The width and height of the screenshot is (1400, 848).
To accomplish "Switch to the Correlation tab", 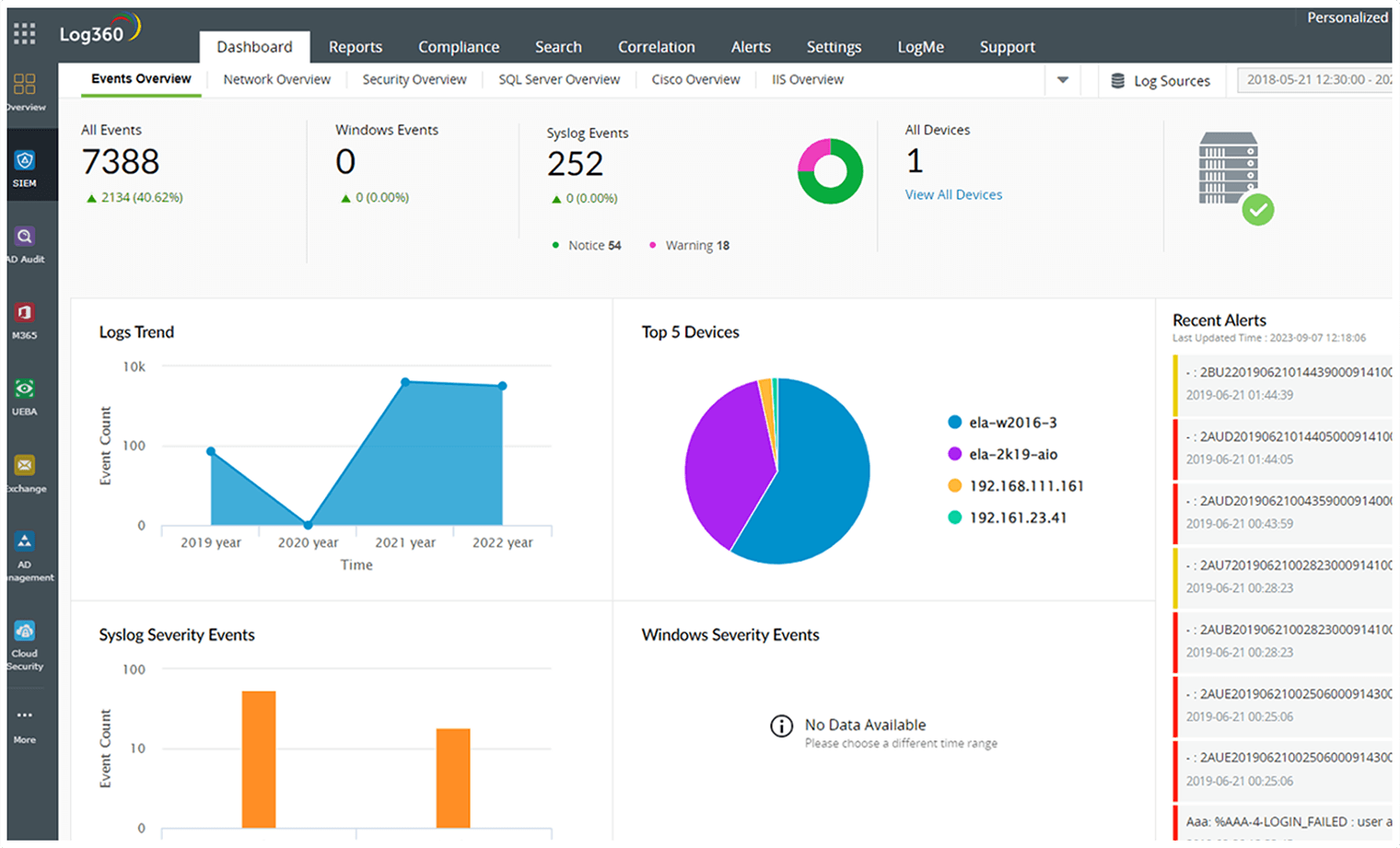I will click(657, 47).
